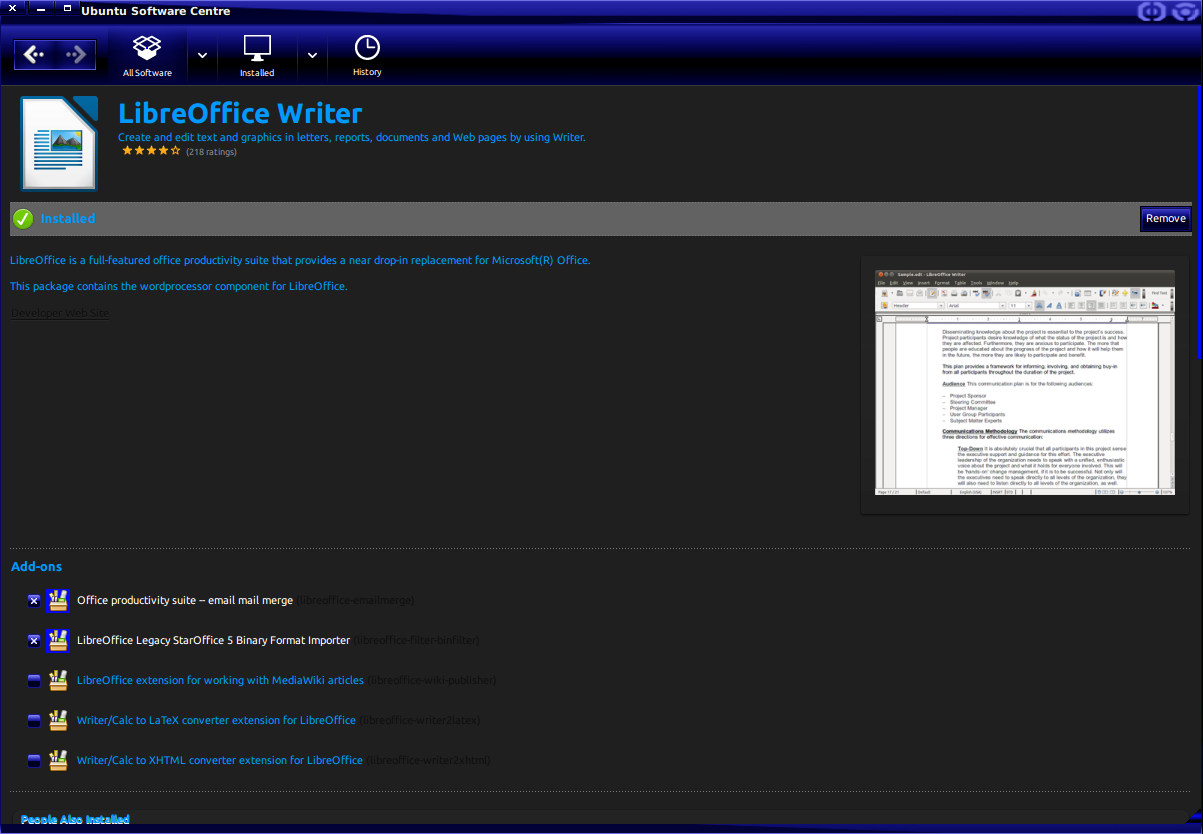Click the Add-ons section heading
Viewport: 1203px width, 834px height.
coord(36,567)
